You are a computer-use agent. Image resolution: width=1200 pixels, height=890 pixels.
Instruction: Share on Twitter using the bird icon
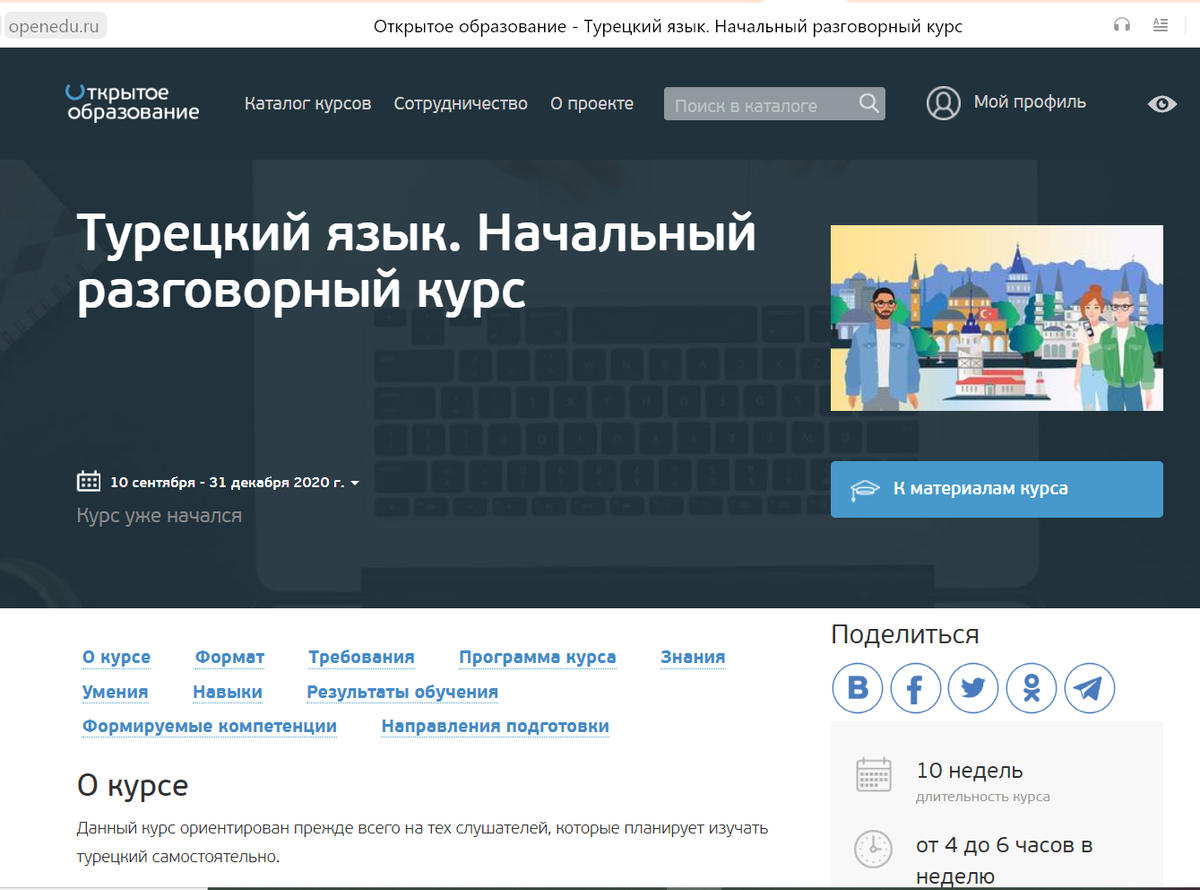(x=973, y=688)
